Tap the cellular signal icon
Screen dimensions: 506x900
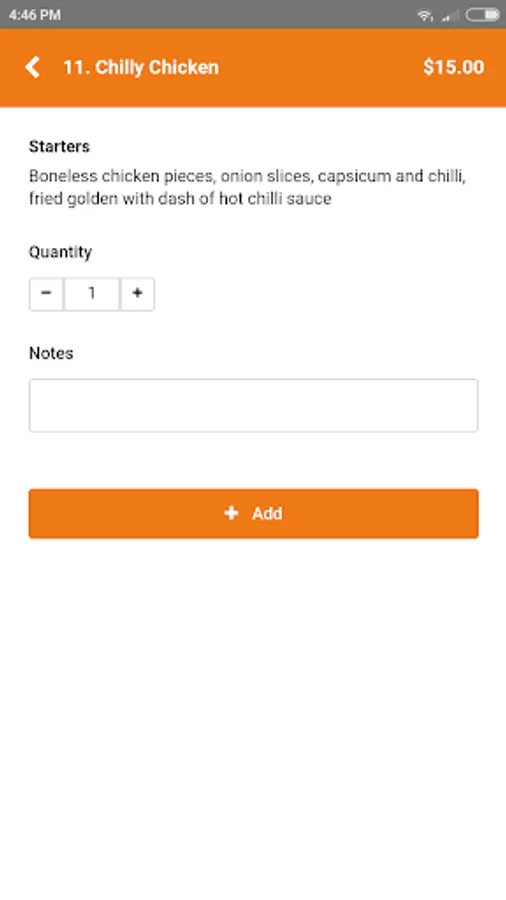tap(450, 15)
